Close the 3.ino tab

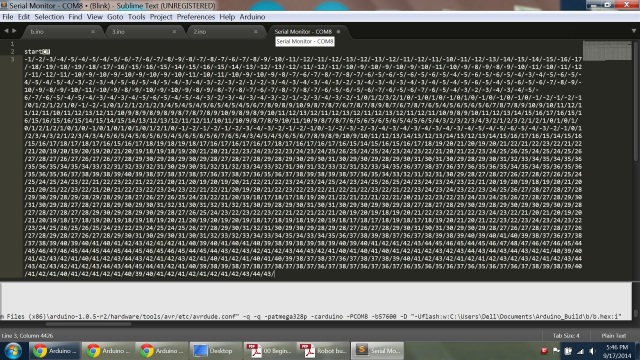(x=174, y=31)
